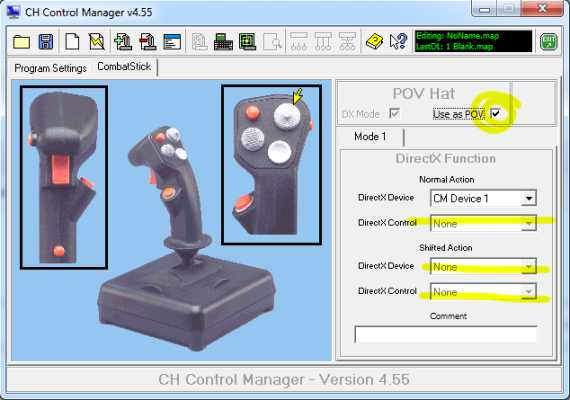This screenshot has width=570, height=400.
Task: Open the yellow help book icon
Action: [x=374, y=41]
